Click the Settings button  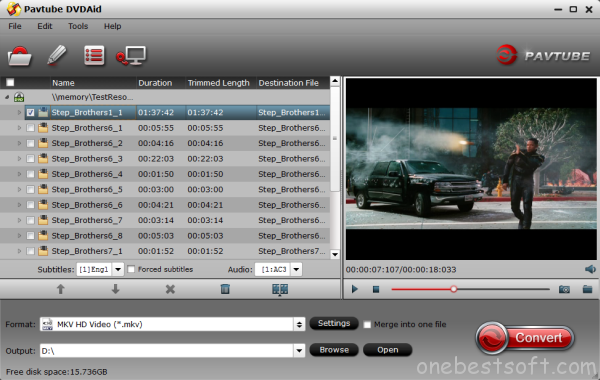tap(334, 323)
